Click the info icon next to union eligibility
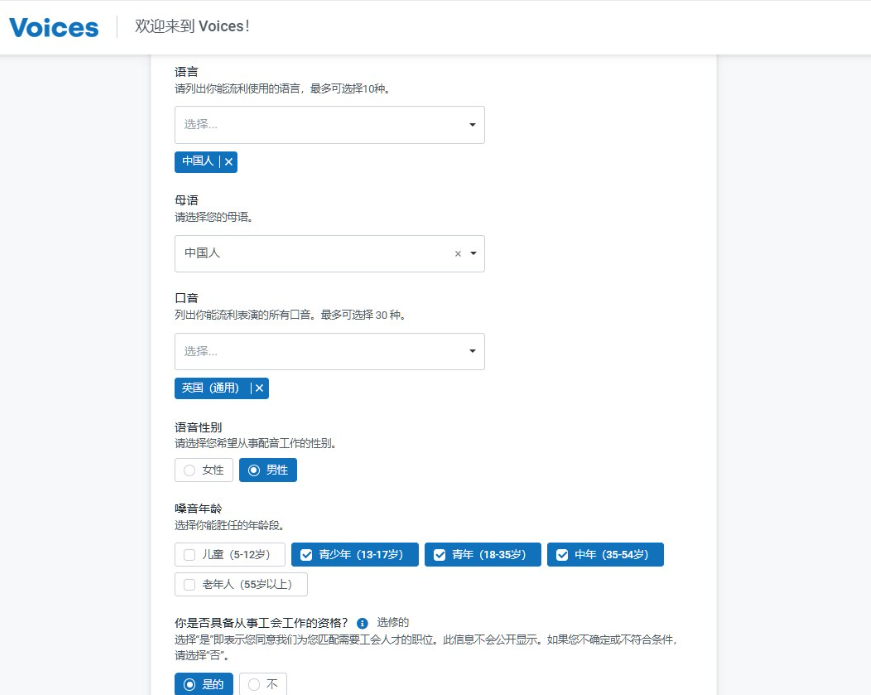The image size is (871, 695). point(362,623)
